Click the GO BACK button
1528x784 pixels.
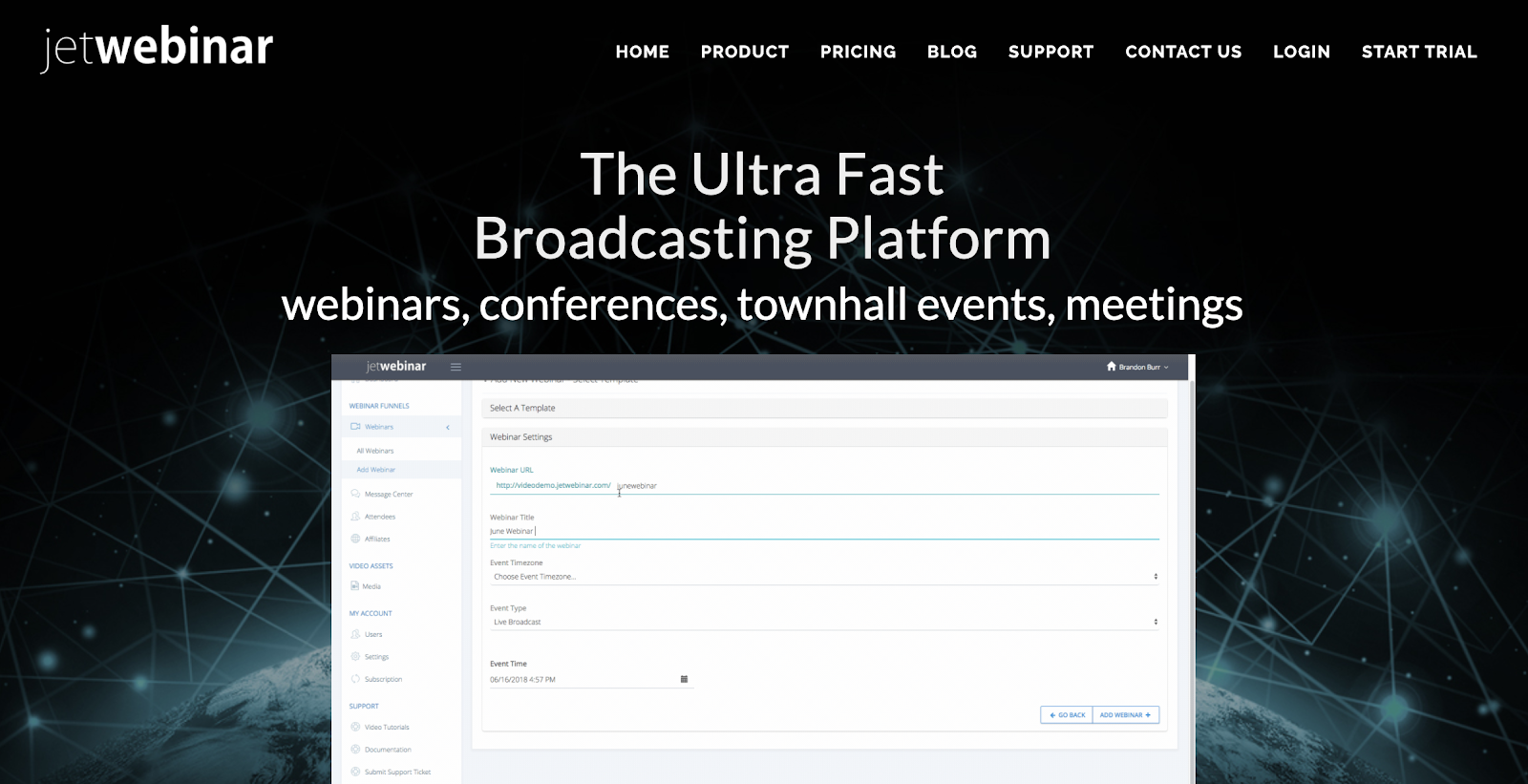coord(1067,715)
